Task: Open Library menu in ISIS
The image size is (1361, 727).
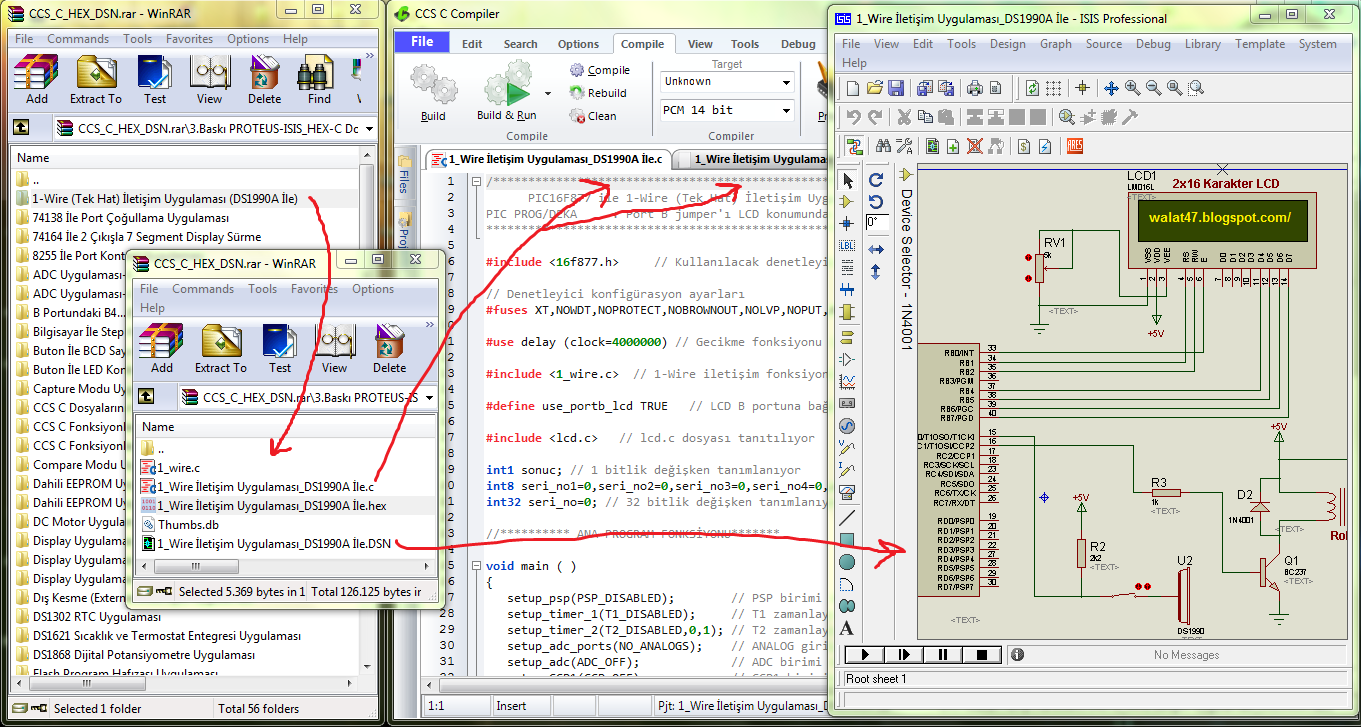Action: click(1203, 44)
